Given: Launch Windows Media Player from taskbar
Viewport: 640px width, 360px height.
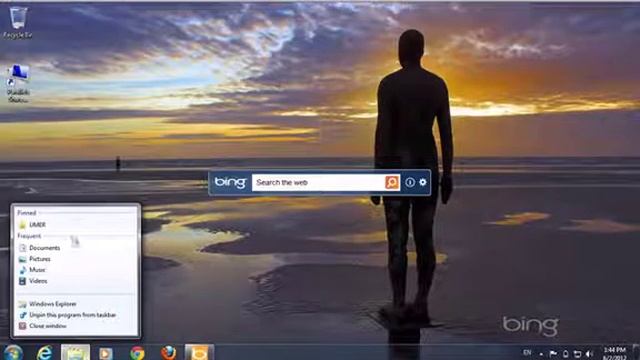Looking at the screenshot, I should point(106,353).
